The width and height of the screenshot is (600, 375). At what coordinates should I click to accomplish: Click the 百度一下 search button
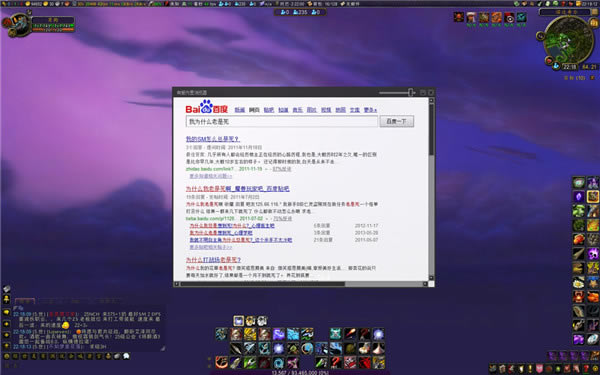(397, 121)
